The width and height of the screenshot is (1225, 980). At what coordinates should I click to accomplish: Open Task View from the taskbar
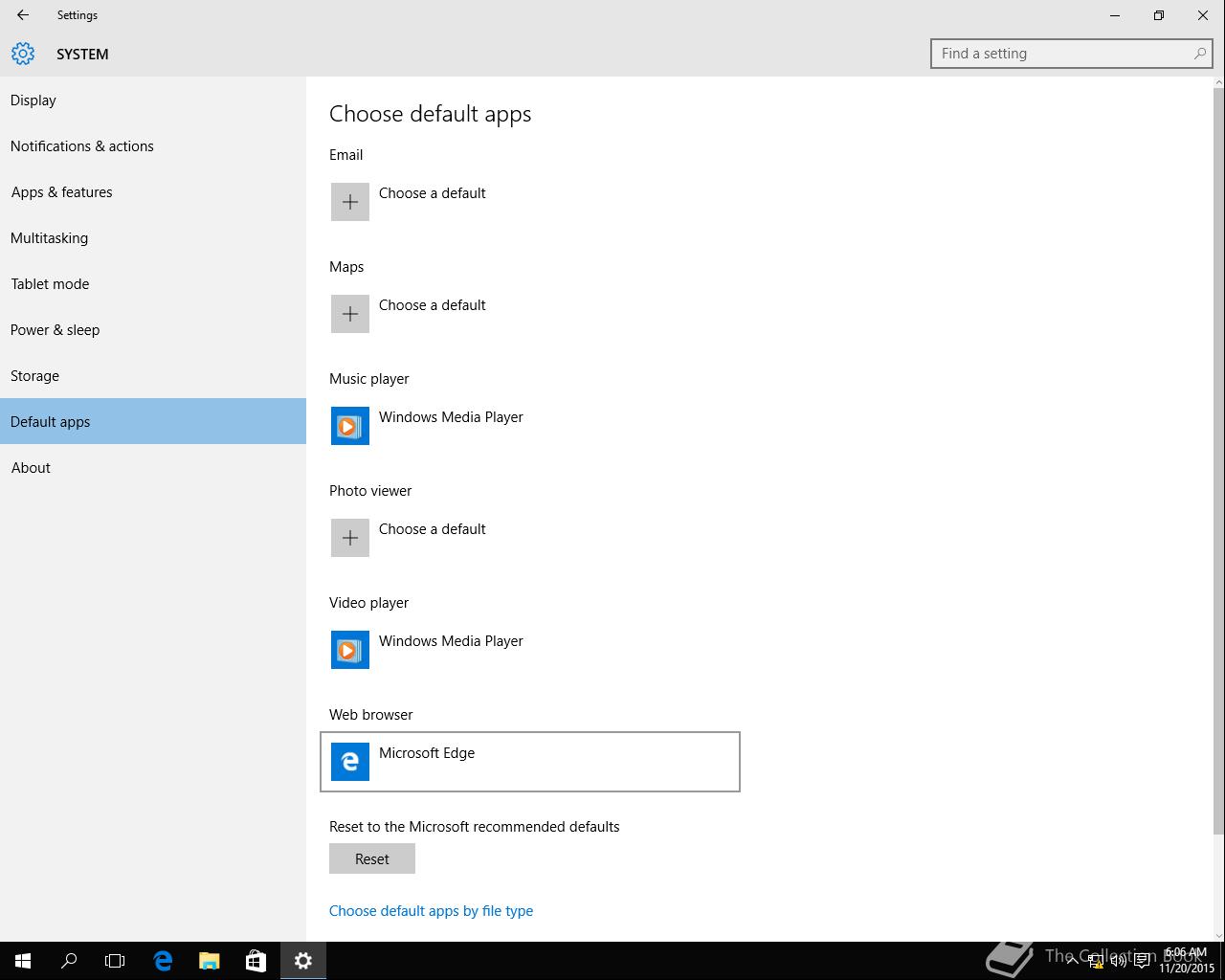[115, 961]
